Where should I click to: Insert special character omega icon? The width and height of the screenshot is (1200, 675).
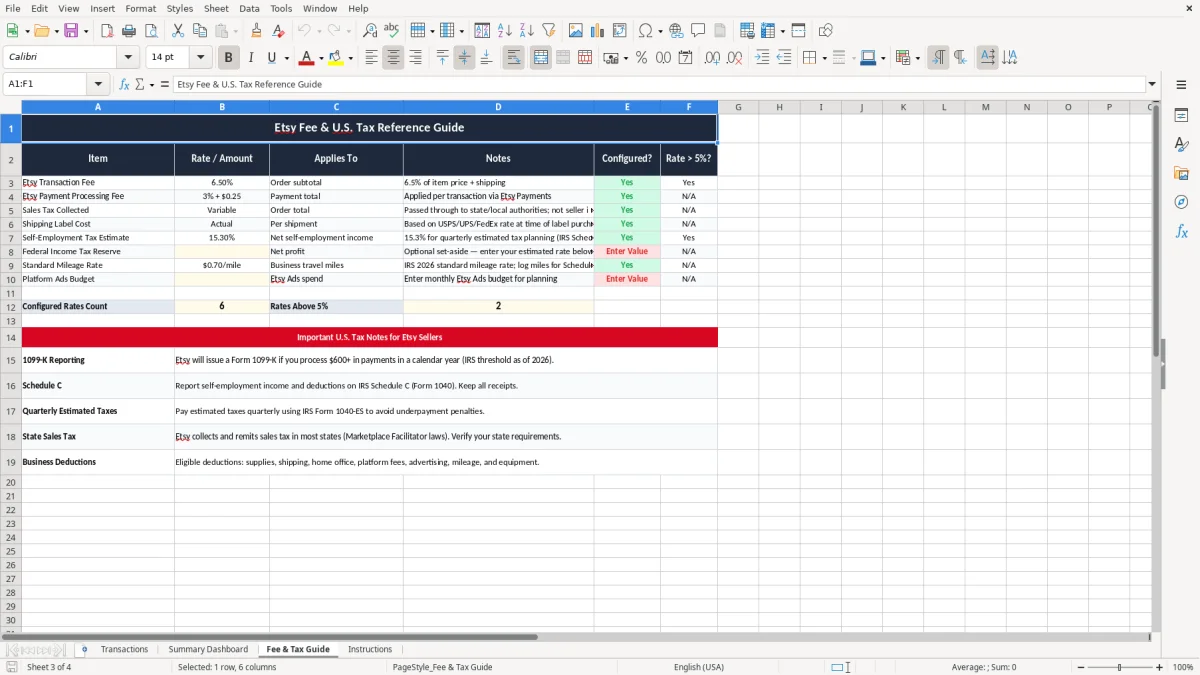645,31
